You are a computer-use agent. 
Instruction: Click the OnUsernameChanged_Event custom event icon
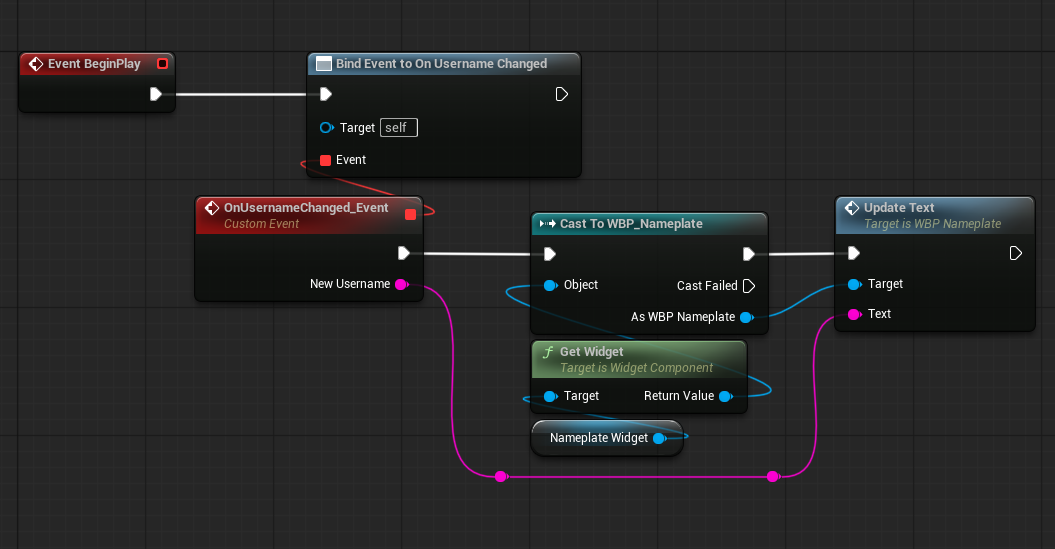211,208
